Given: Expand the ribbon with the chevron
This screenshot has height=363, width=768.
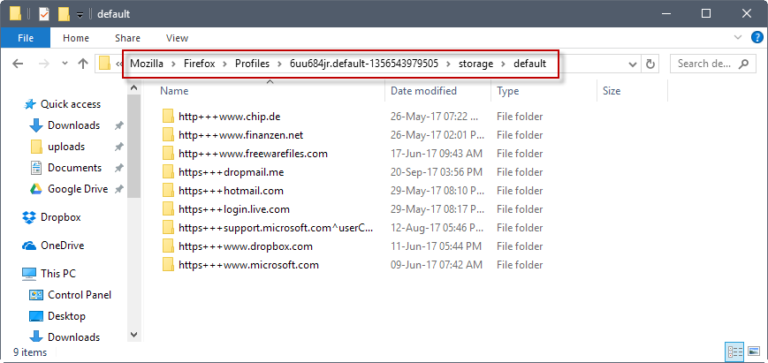Looking at the screenshot, I should 738,38.
